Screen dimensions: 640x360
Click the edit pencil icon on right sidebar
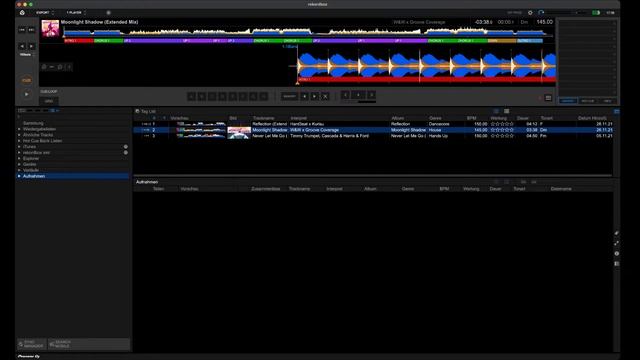(617, 233)
